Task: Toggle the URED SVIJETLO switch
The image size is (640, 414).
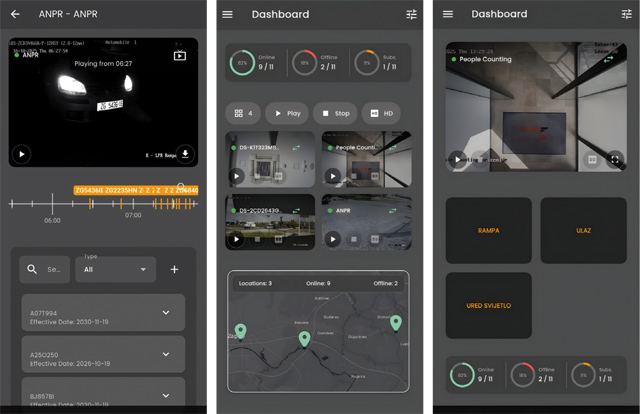Action: click(x=488, y=305)
